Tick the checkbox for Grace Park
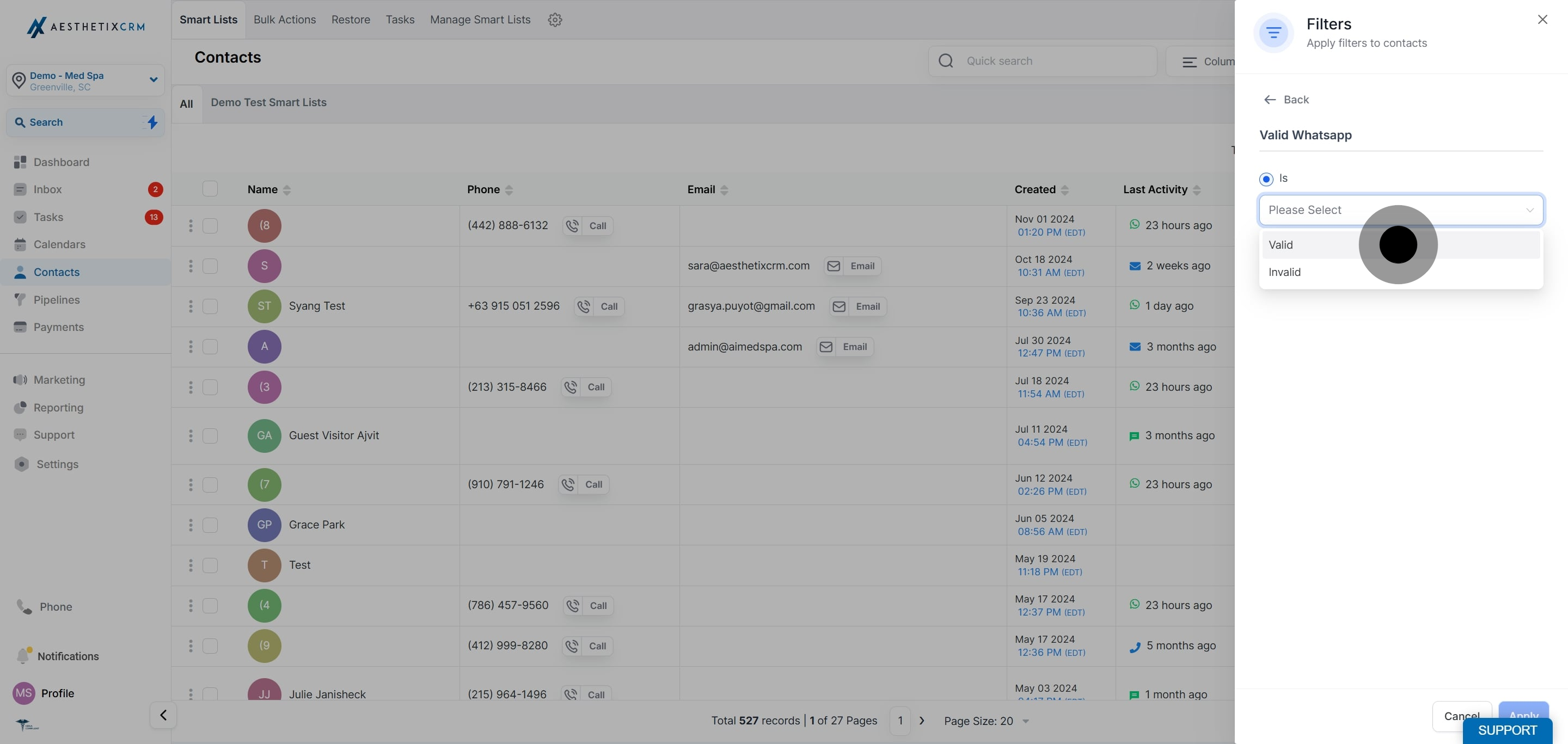The height and width of the screenshot is (744, 1568). [x=210, y=525]
